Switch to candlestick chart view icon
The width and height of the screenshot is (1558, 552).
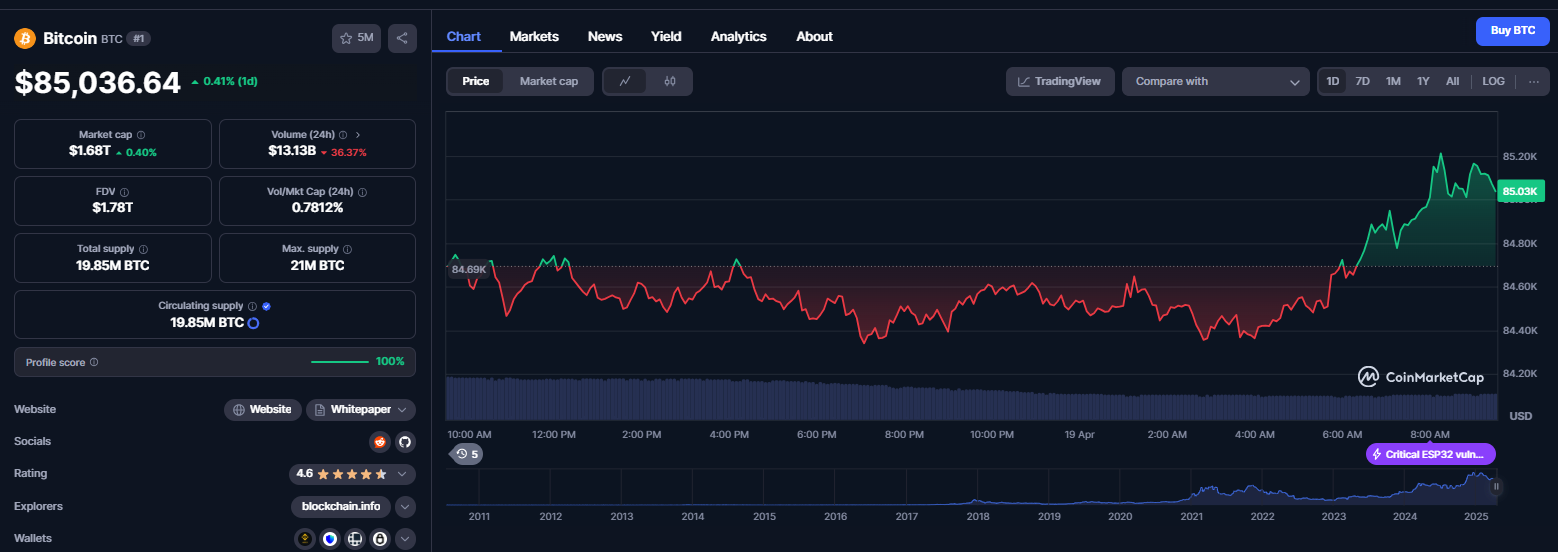tap(670, 81)
